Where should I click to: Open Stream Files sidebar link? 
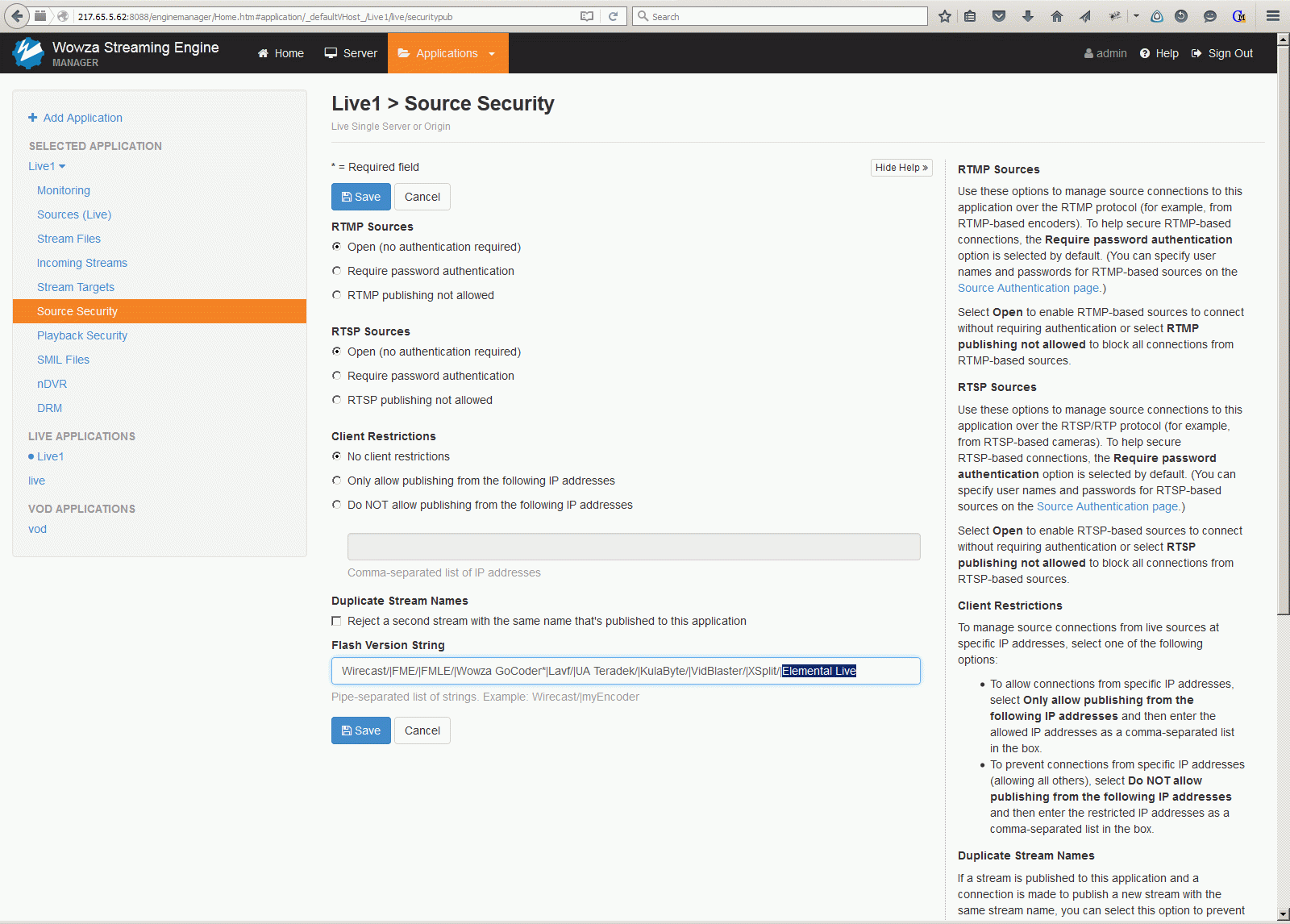point(69,239)
